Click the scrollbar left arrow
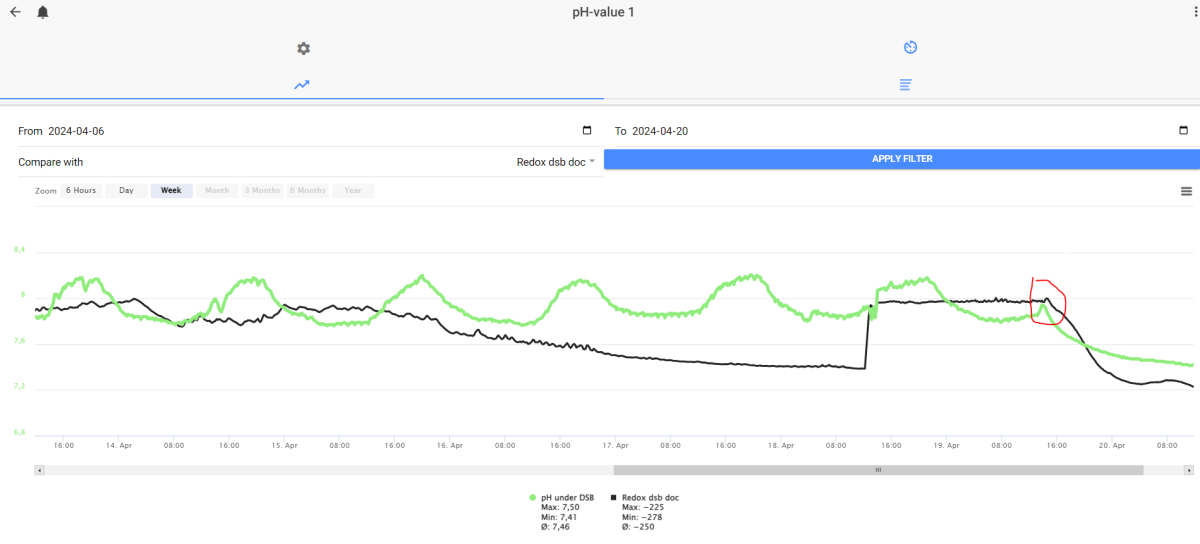 click(39, 470)
